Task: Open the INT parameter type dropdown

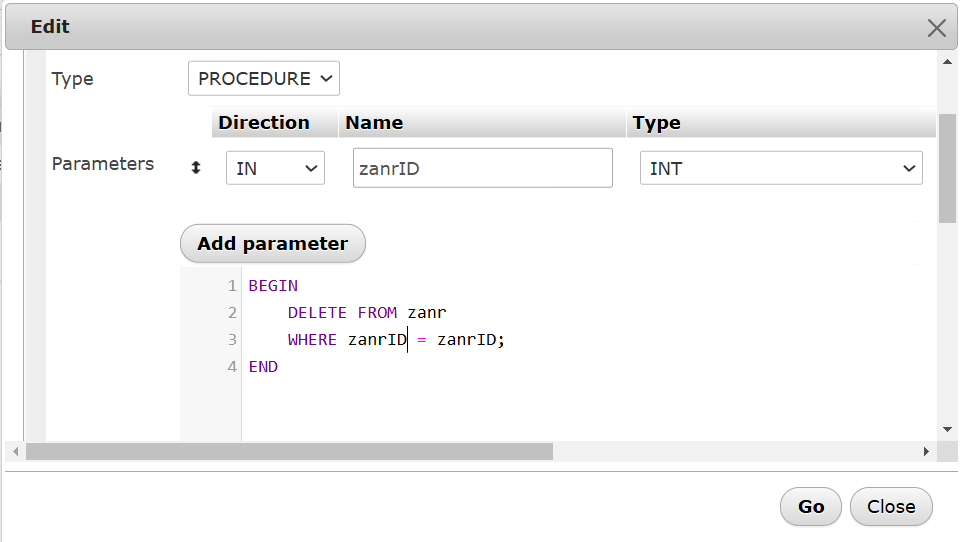Action: tap(780, 169)
